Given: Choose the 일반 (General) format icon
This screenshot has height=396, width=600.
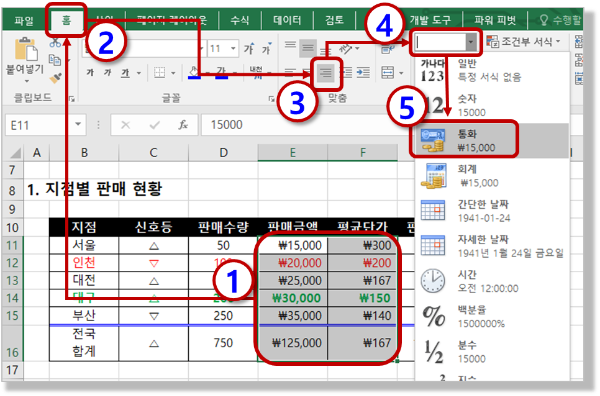Looking at the screenshot, I should coord(432,70).
